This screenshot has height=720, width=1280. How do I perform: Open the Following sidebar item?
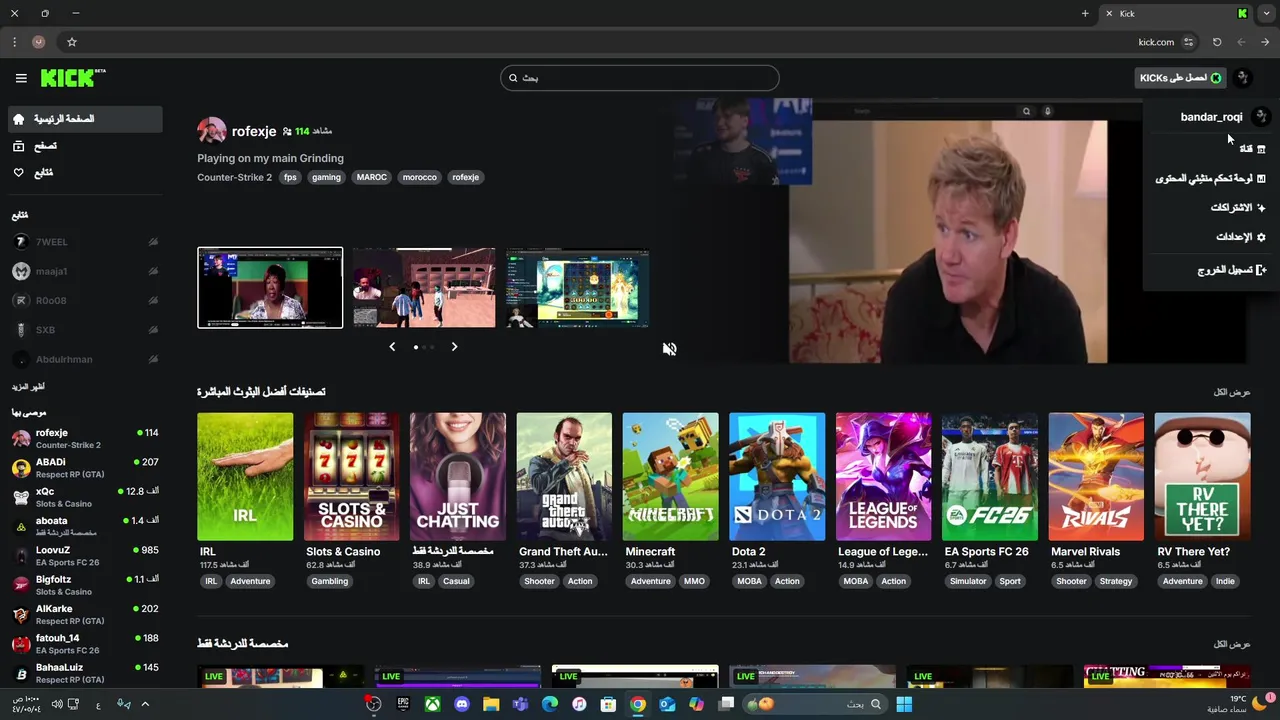[x=84, y=173]
